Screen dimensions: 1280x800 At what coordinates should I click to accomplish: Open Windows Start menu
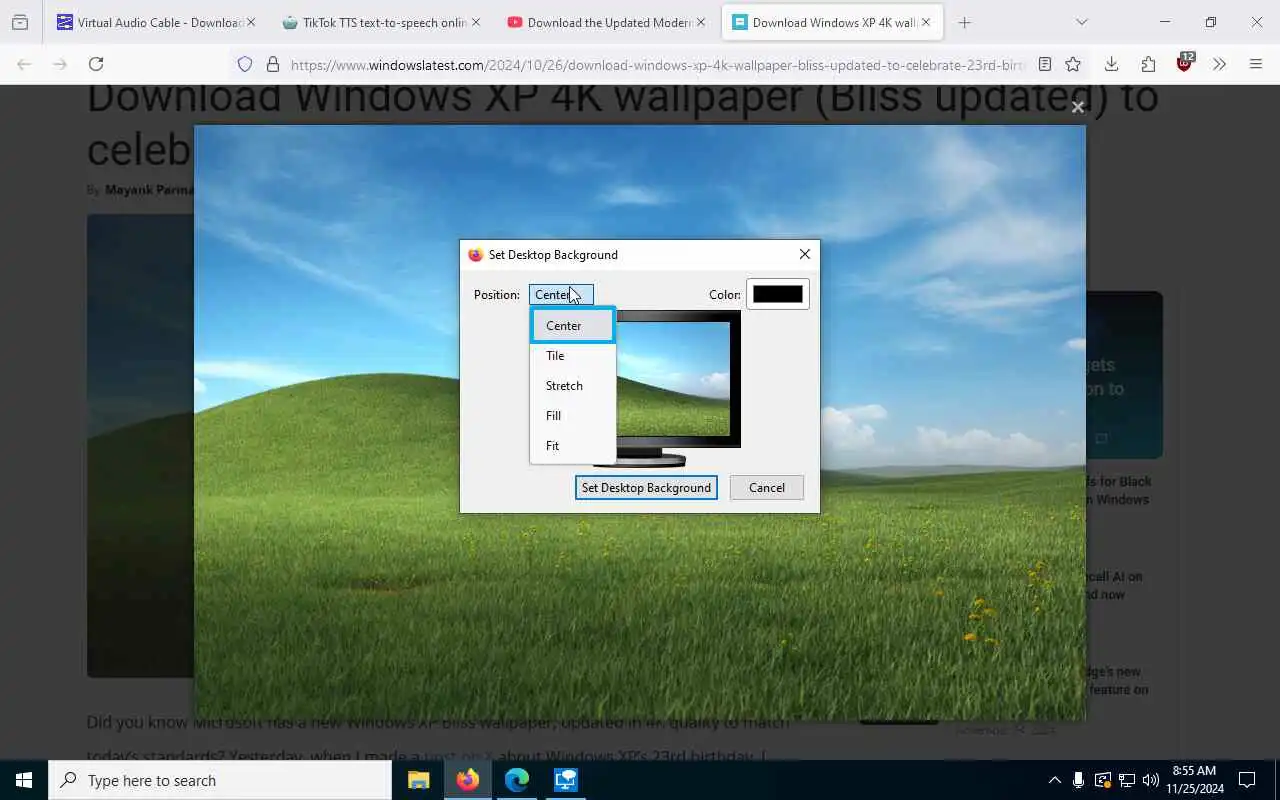(x=24, y=780)
